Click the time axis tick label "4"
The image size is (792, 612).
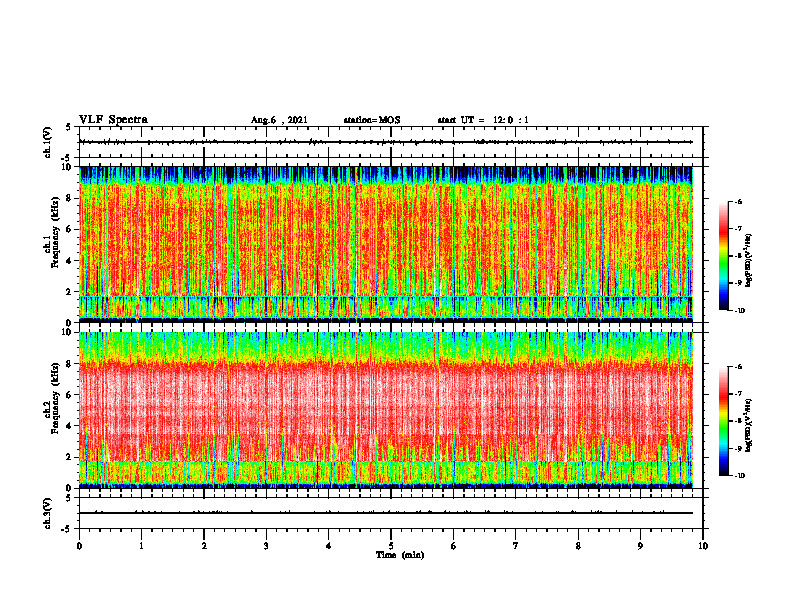point(329,546)
